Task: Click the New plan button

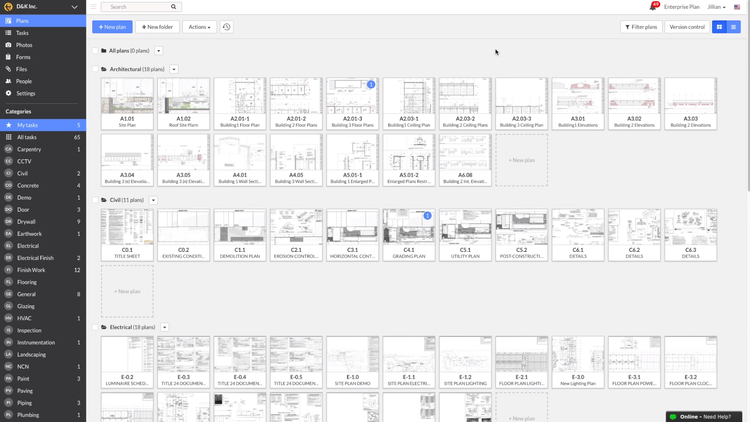Action: pos(112,27)
